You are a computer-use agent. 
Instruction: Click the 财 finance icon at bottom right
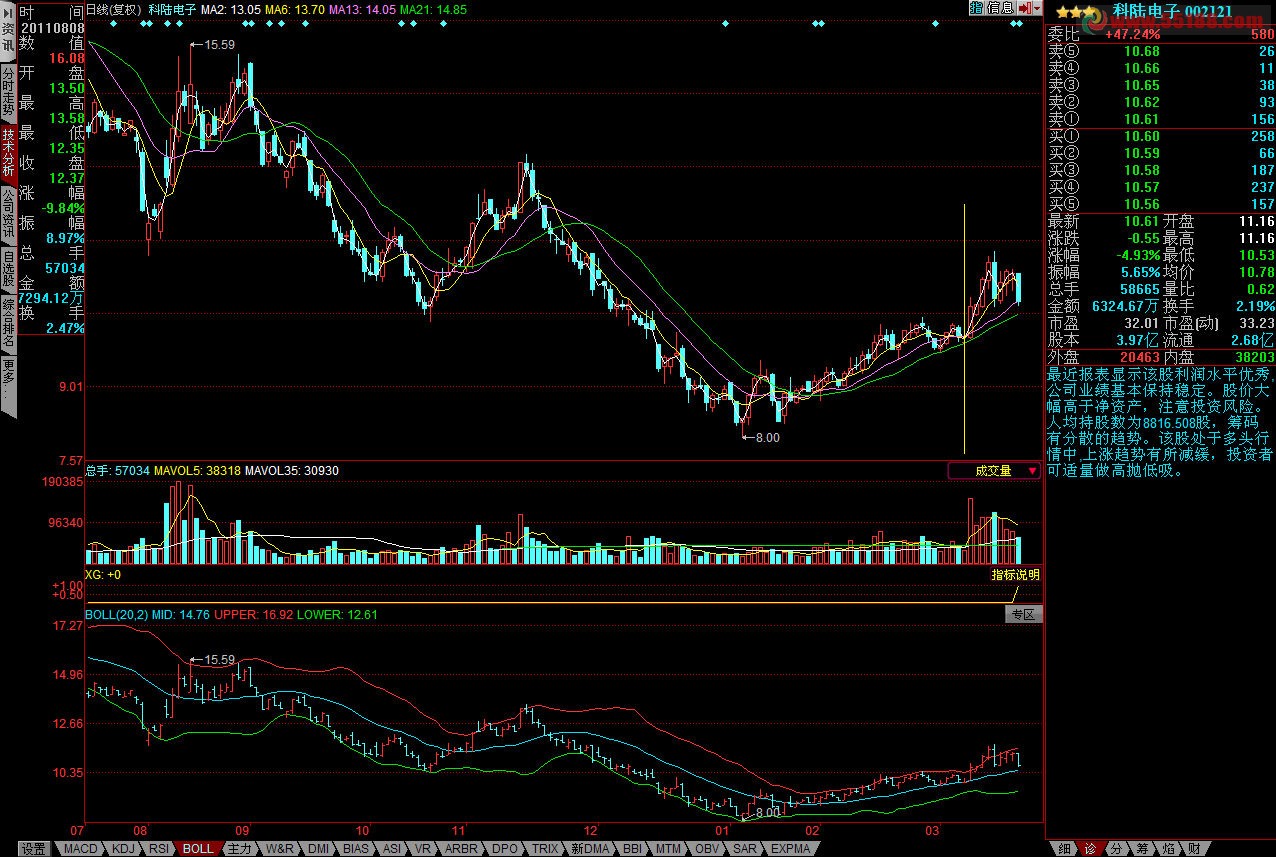click(1193, 848)
